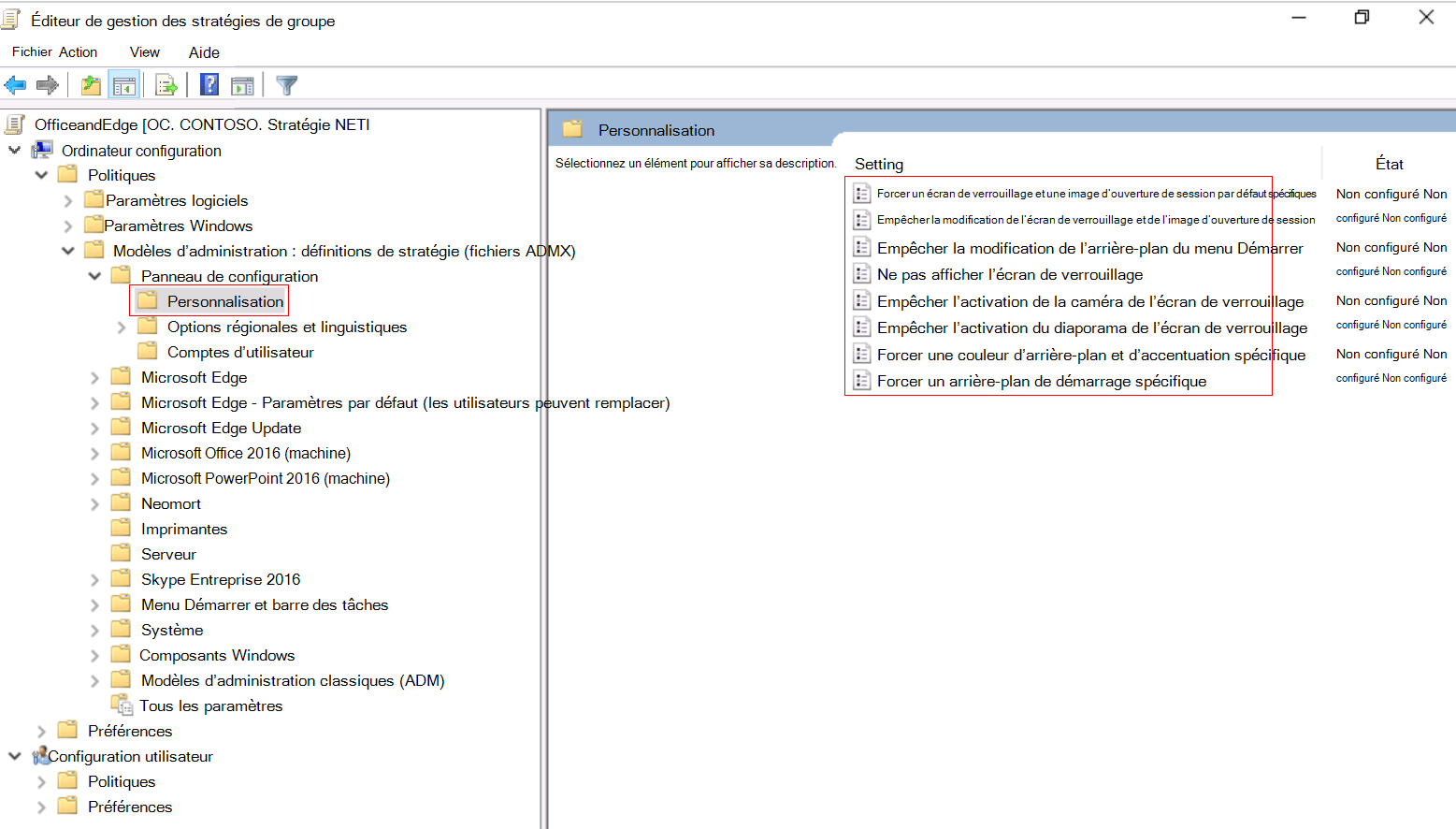
Task: Click the Back navigation arrow in the toolbar
Action: pyautogui.click(x=15, y=84)
